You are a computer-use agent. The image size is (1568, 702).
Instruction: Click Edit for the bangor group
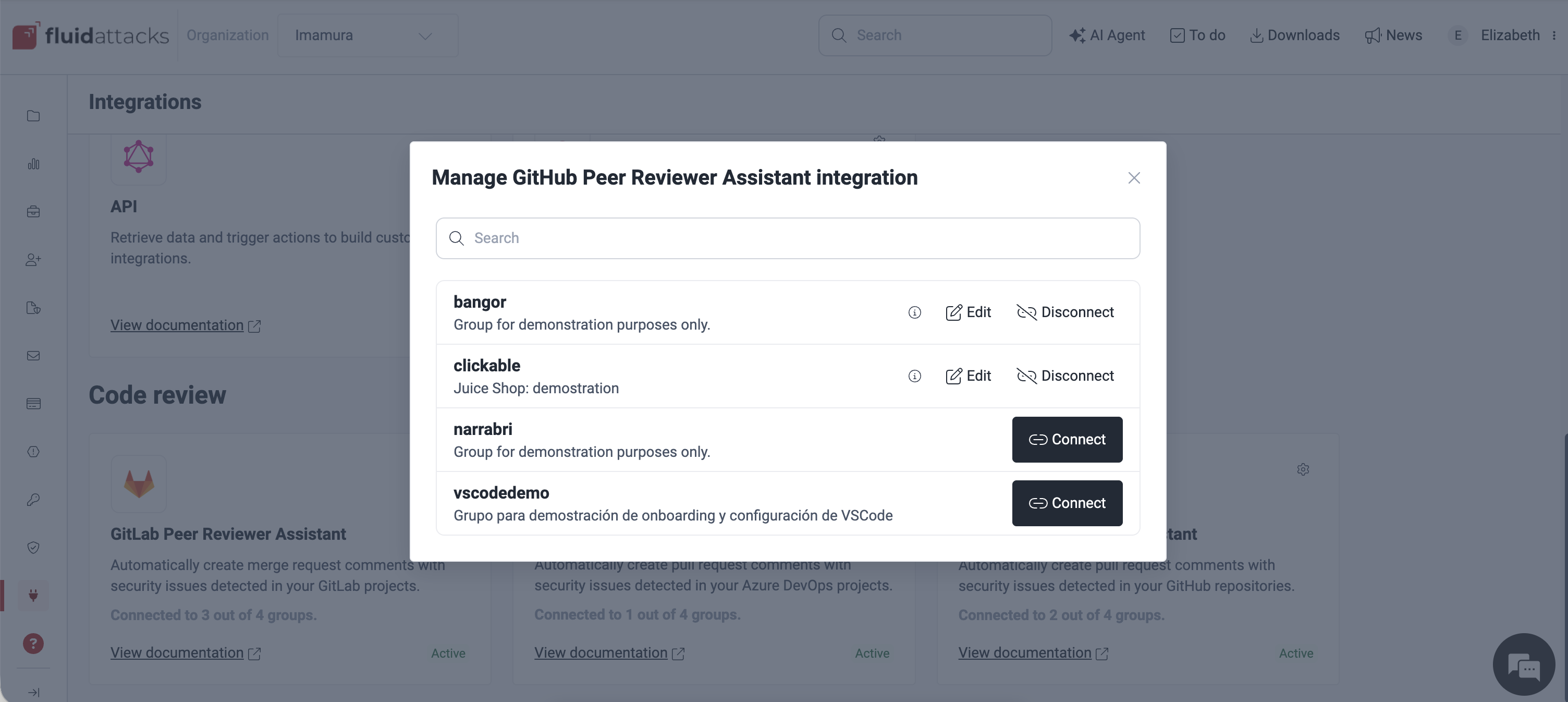point(968,312)
